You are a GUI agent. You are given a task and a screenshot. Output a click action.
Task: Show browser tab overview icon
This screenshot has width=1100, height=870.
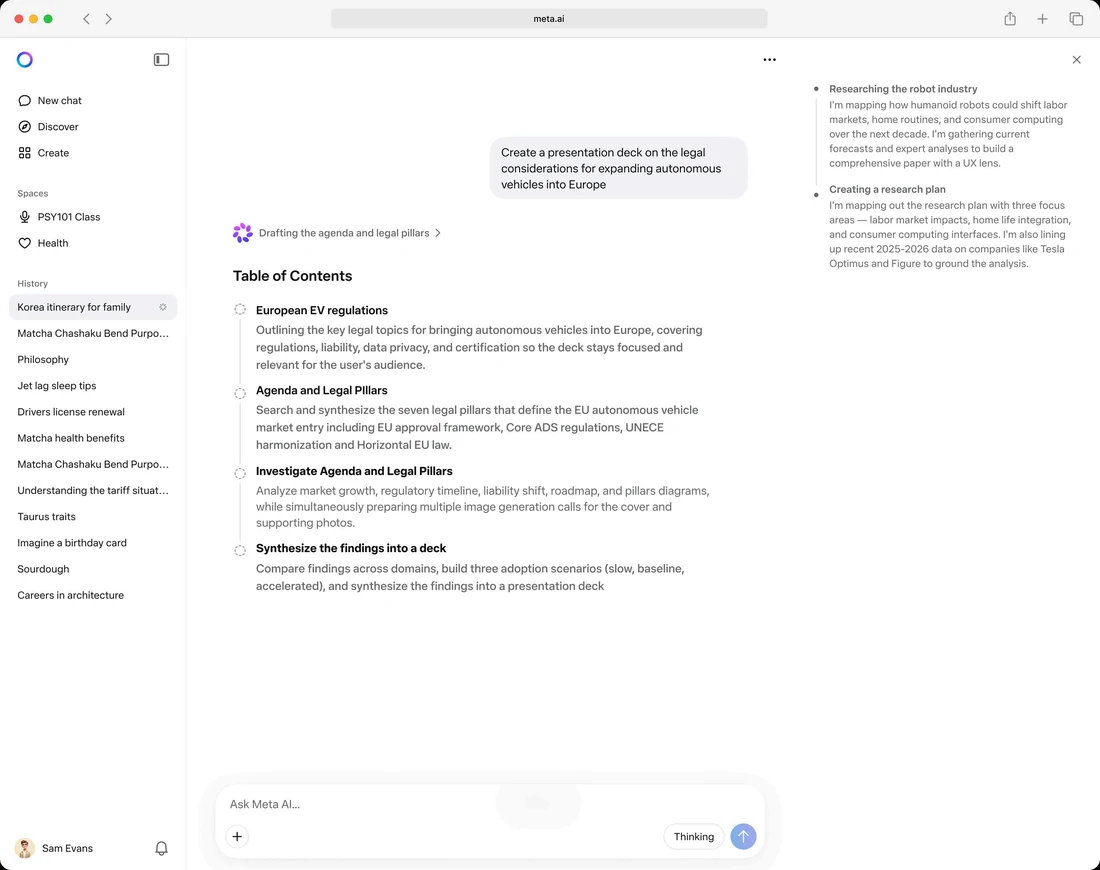coord(1076,19)
